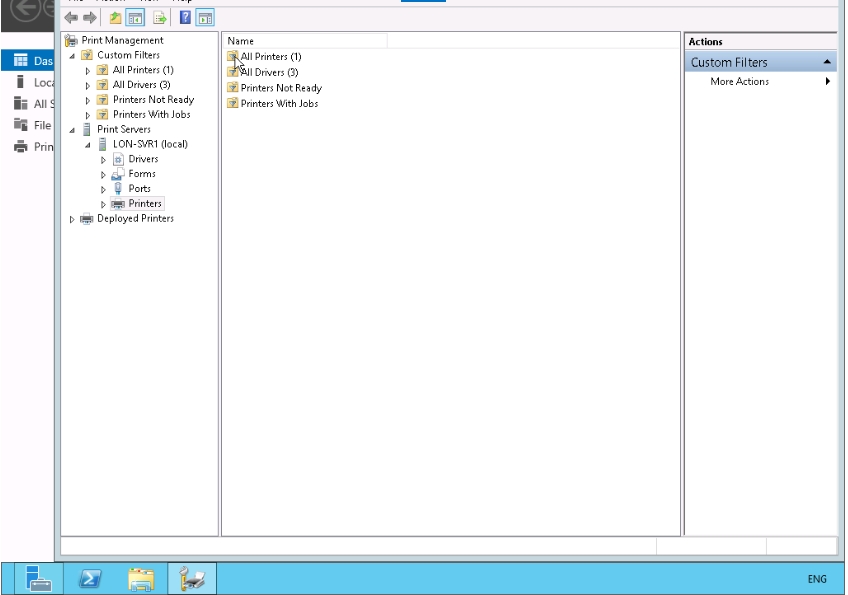Screen dimensions: 848x595
Task: Click the Back arrow toolbar icon
Action: pos(71,18)
